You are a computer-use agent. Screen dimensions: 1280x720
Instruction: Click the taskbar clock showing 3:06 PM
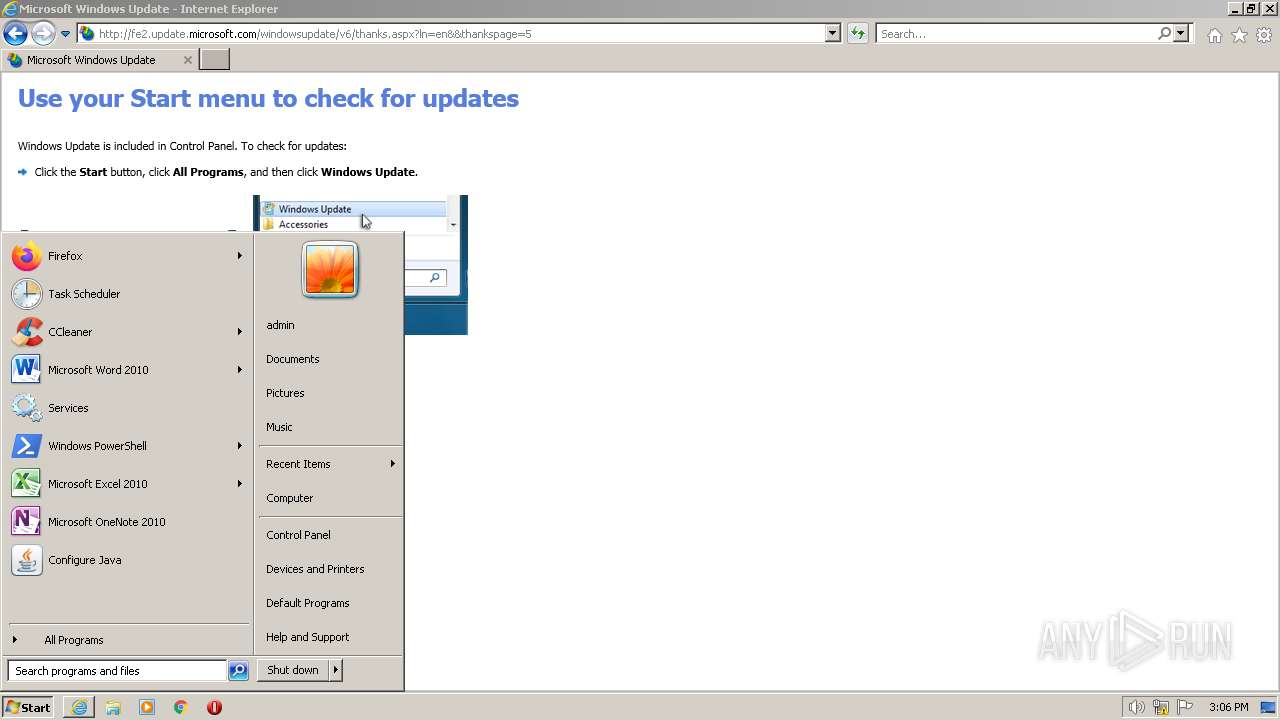point(1228,707)
